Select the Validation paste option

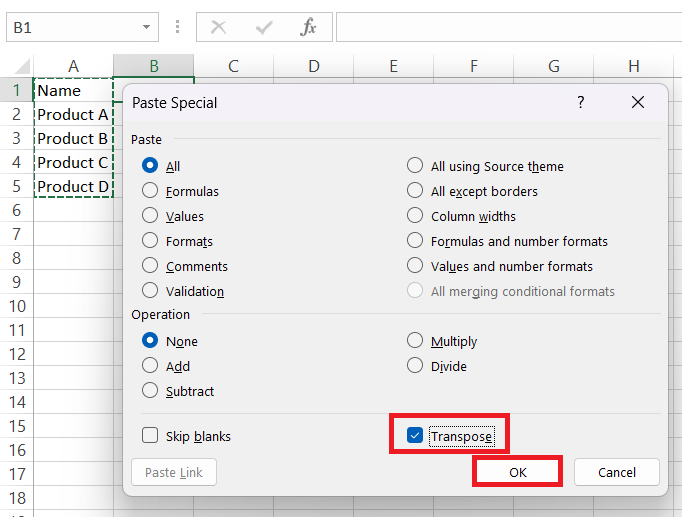(x=183, y=291)
